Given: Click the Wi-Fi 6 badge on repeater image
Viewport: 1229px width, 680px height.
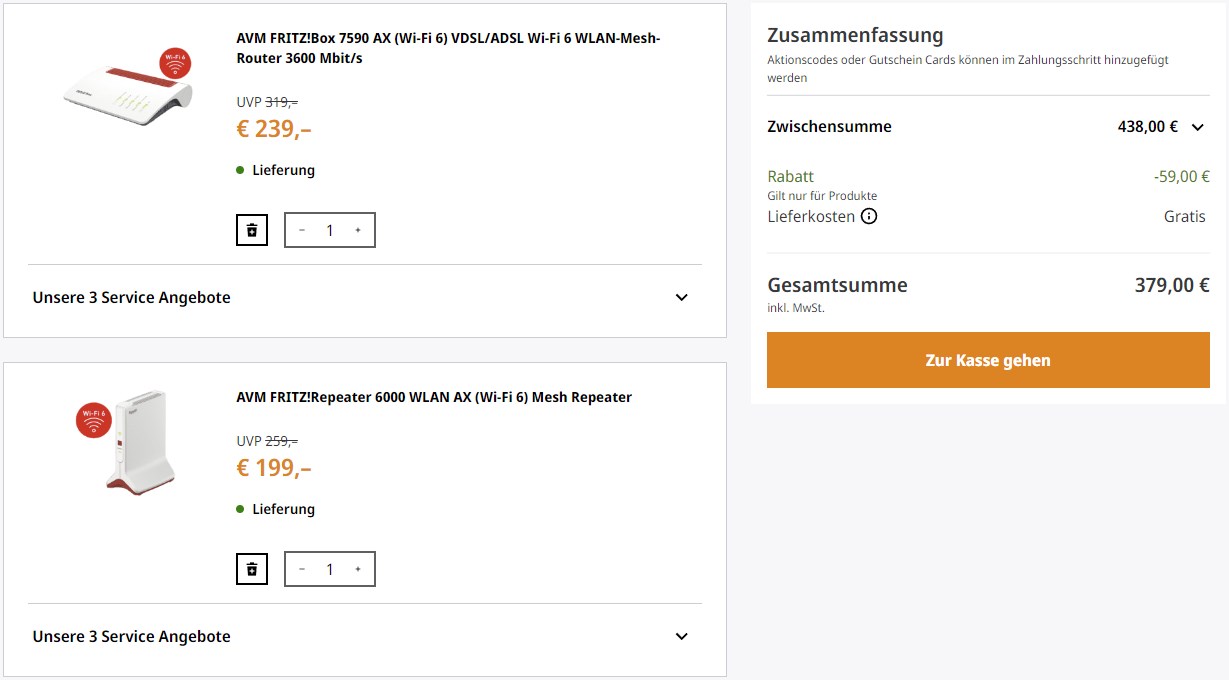Looking at the screenshot, I should click(x=93, y=419).
